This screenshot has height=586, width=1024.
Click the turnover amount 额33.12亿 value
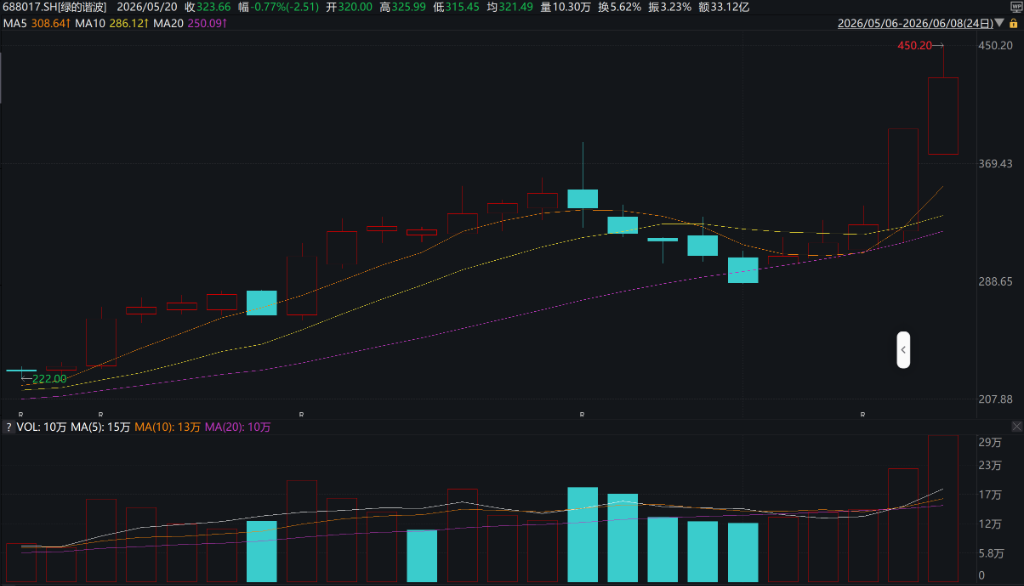coord(724,7)
